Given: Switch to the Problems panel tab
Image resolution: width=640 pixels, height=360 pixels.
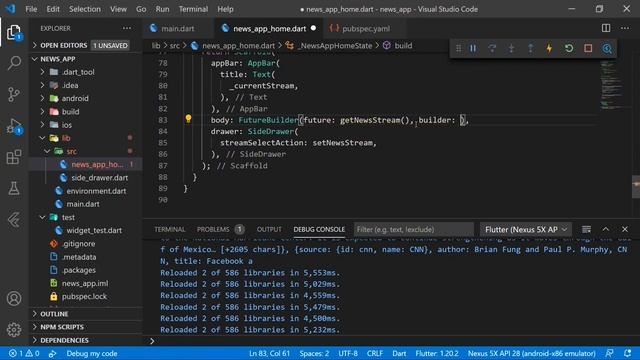Looking at the screenshot, I should point(213,229).
